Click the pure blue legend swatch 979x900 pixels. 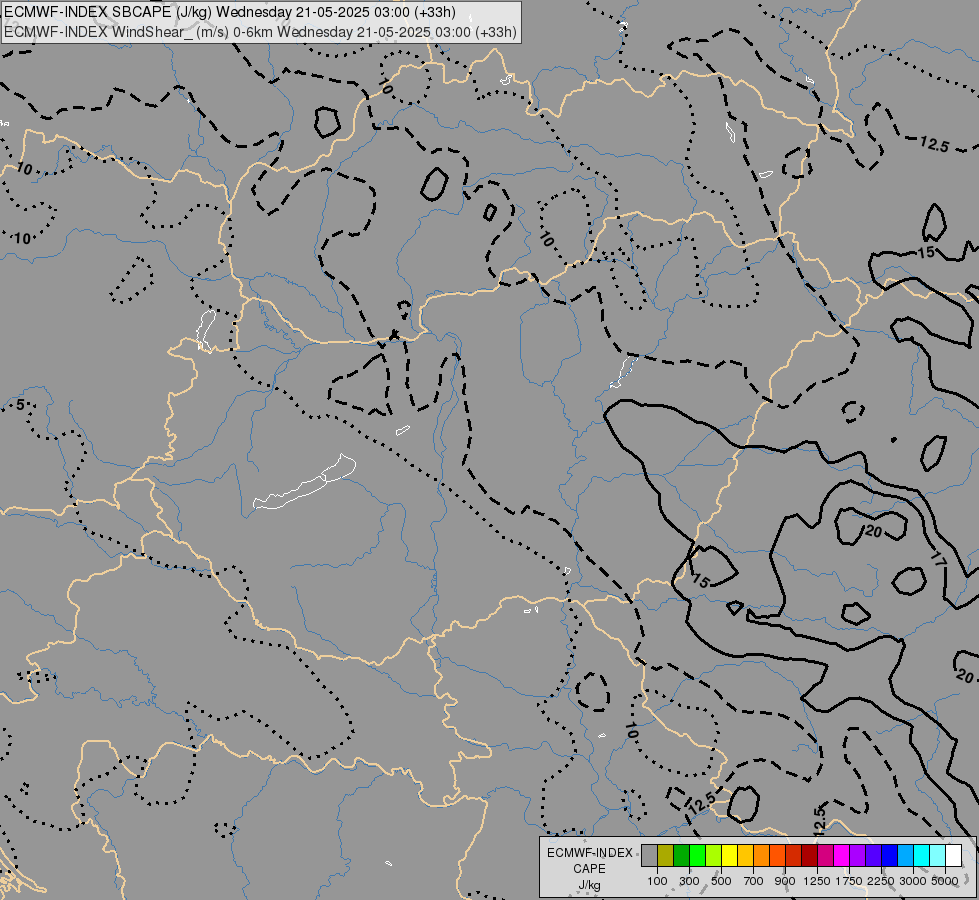890,855
